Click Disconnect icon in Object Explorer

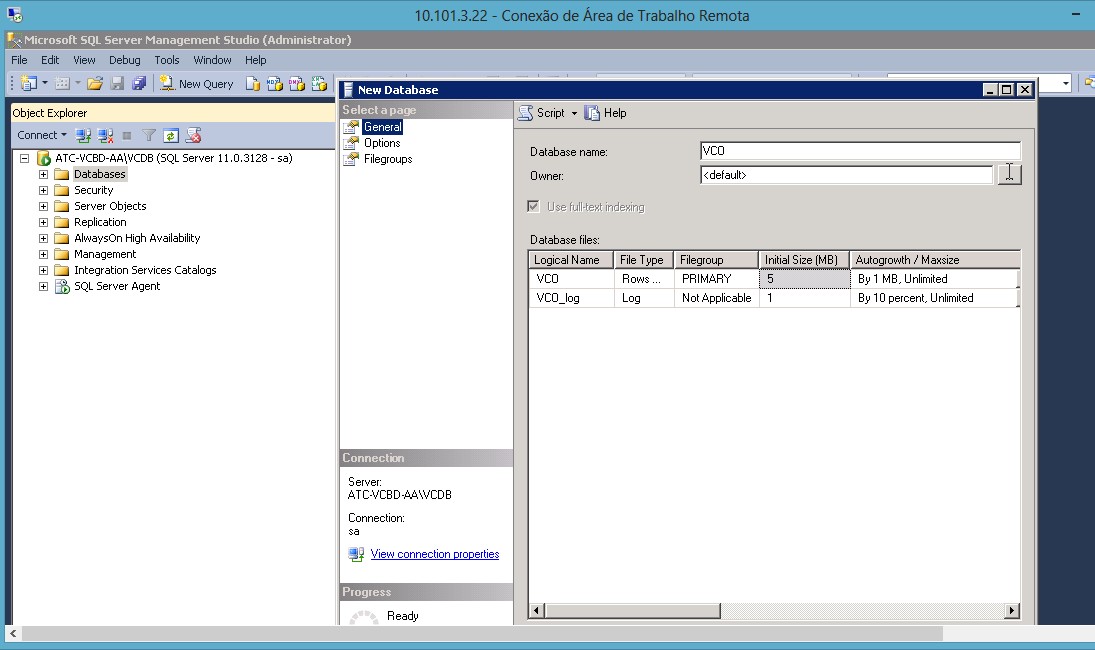[x=105, y=135]
